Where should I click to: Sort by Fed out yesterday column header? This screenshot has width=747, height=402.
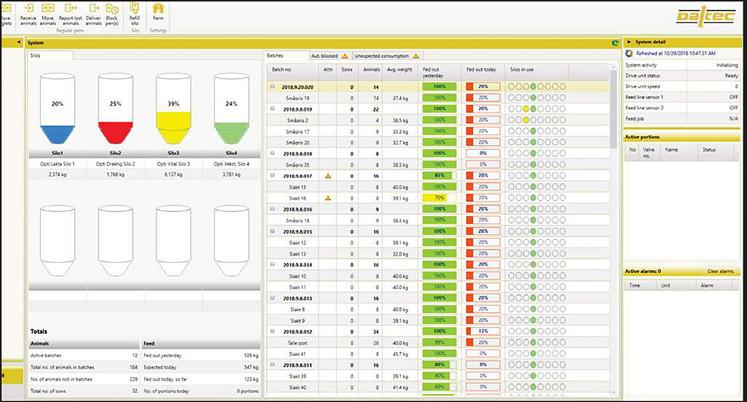click(x=440, y=72)
